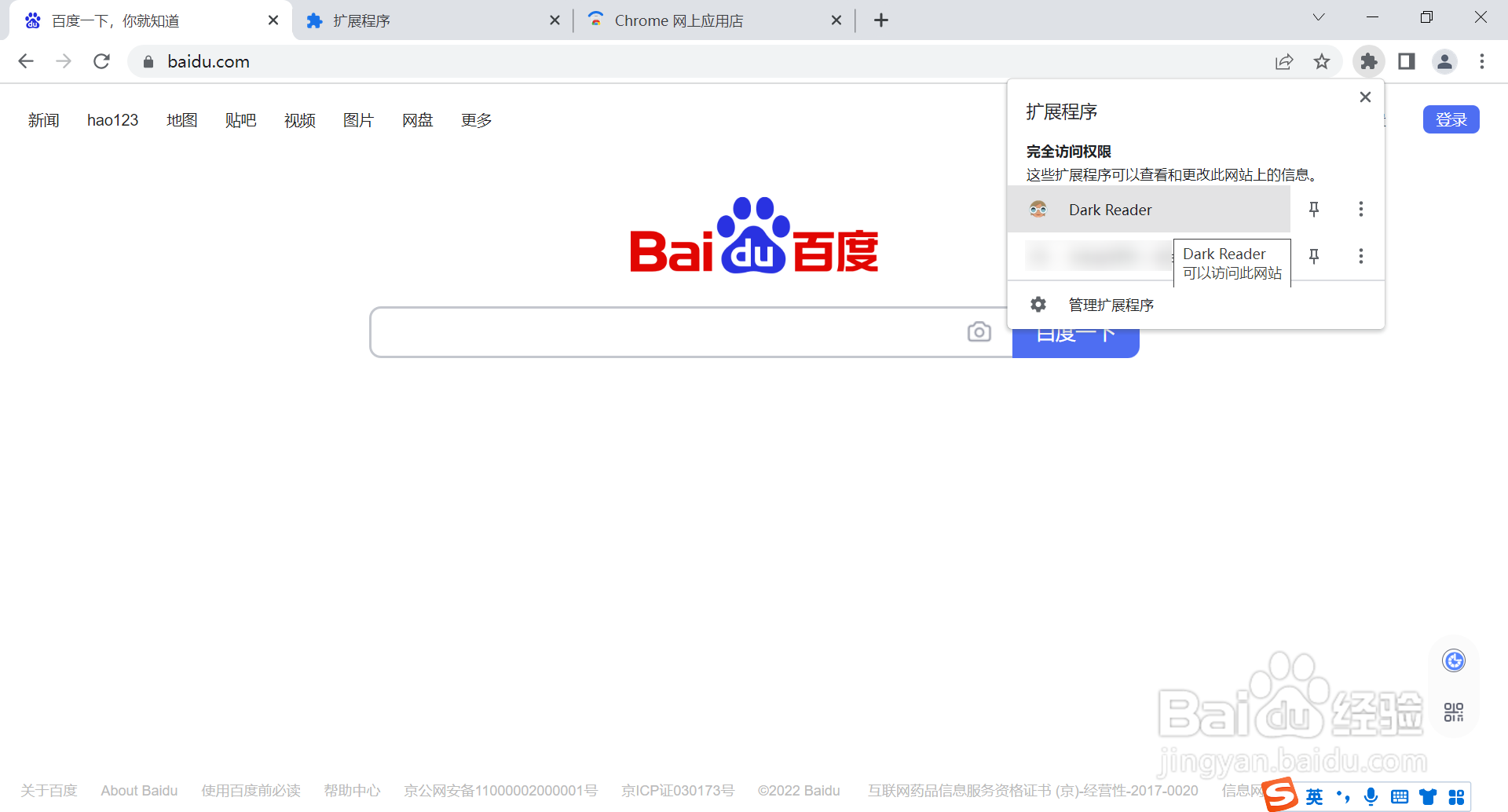Open 京ICP证030173号 link
The width and height of the screenshot is (1508, 812).
tap(678, 790)
